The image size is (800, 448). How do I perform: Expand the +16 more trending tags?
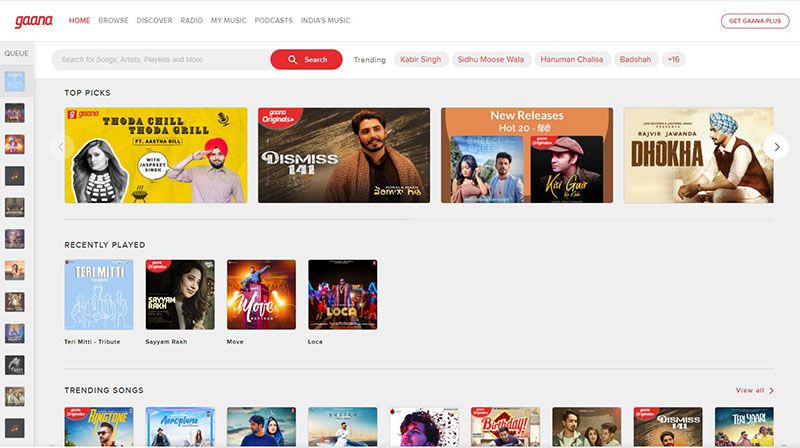(673, 60)
